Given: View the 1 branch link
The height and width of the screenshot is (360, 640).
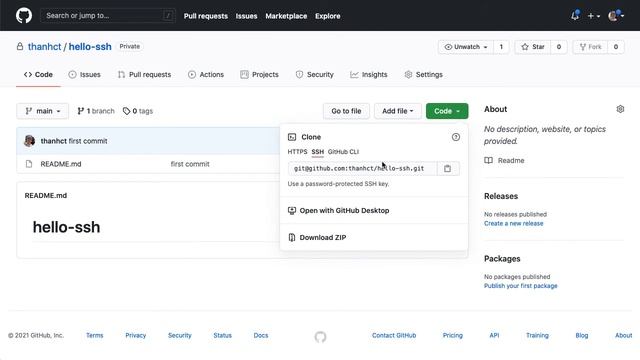Looking at the screenshot, I should 96,111.
